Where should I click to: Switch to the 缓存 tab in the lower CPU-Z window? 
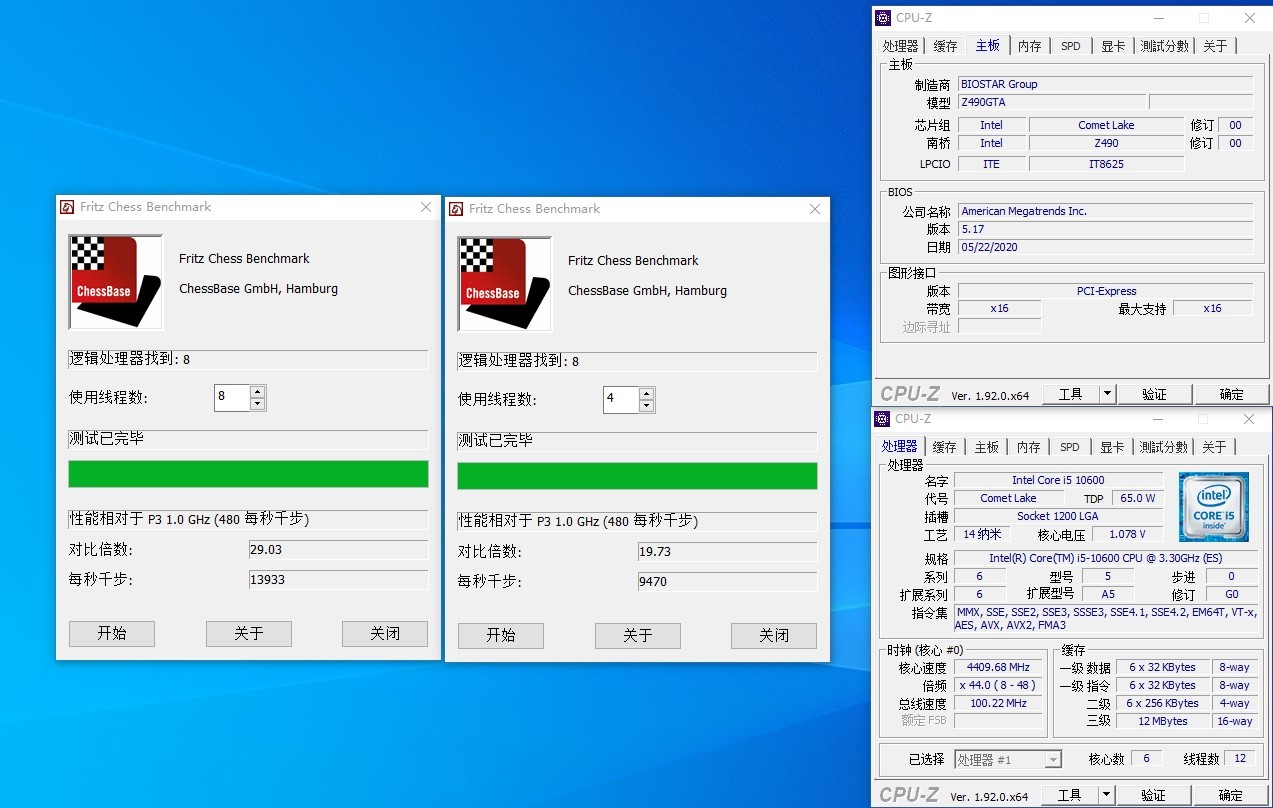pos(945,447)
